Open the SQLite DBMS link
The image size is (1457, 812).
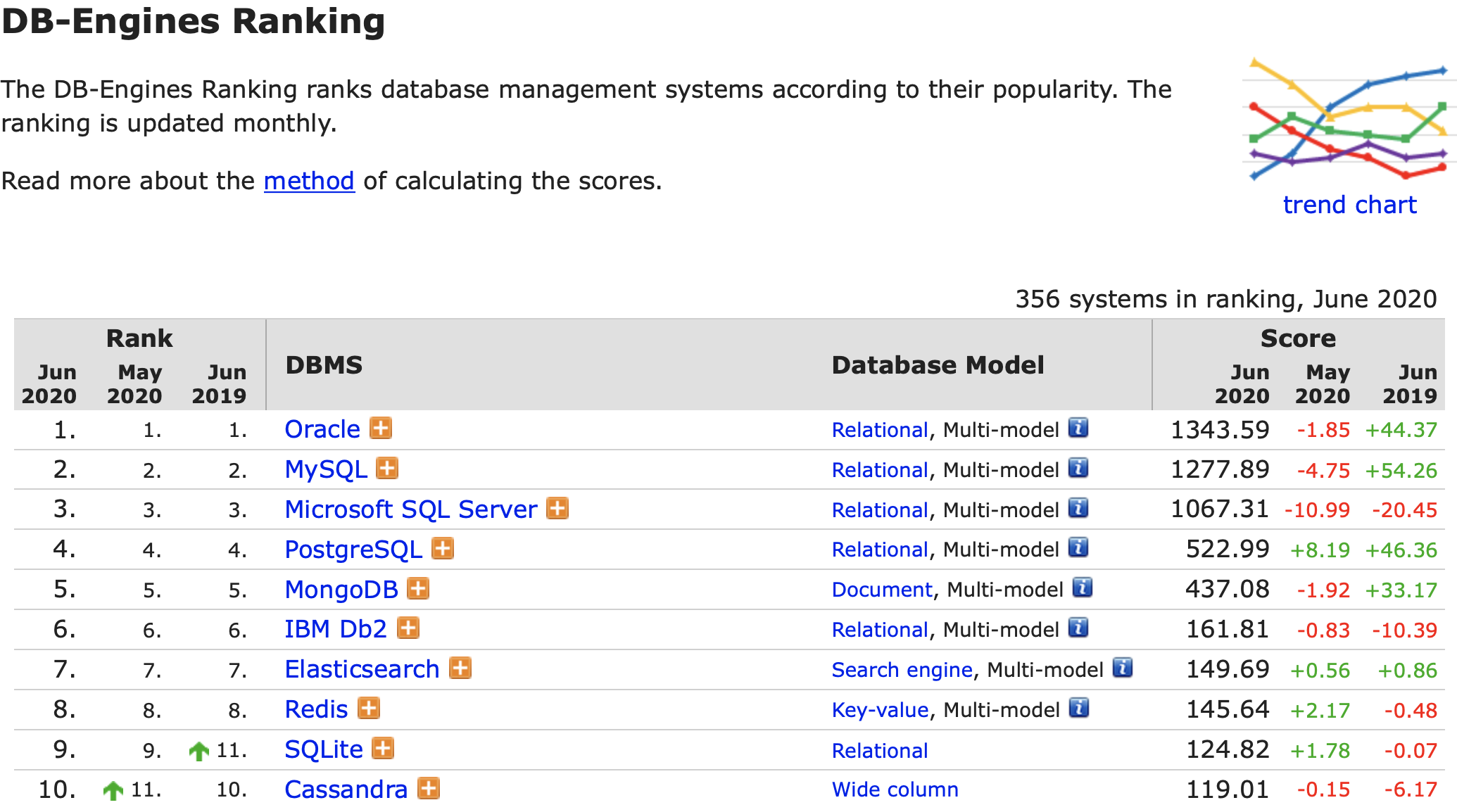324,749
